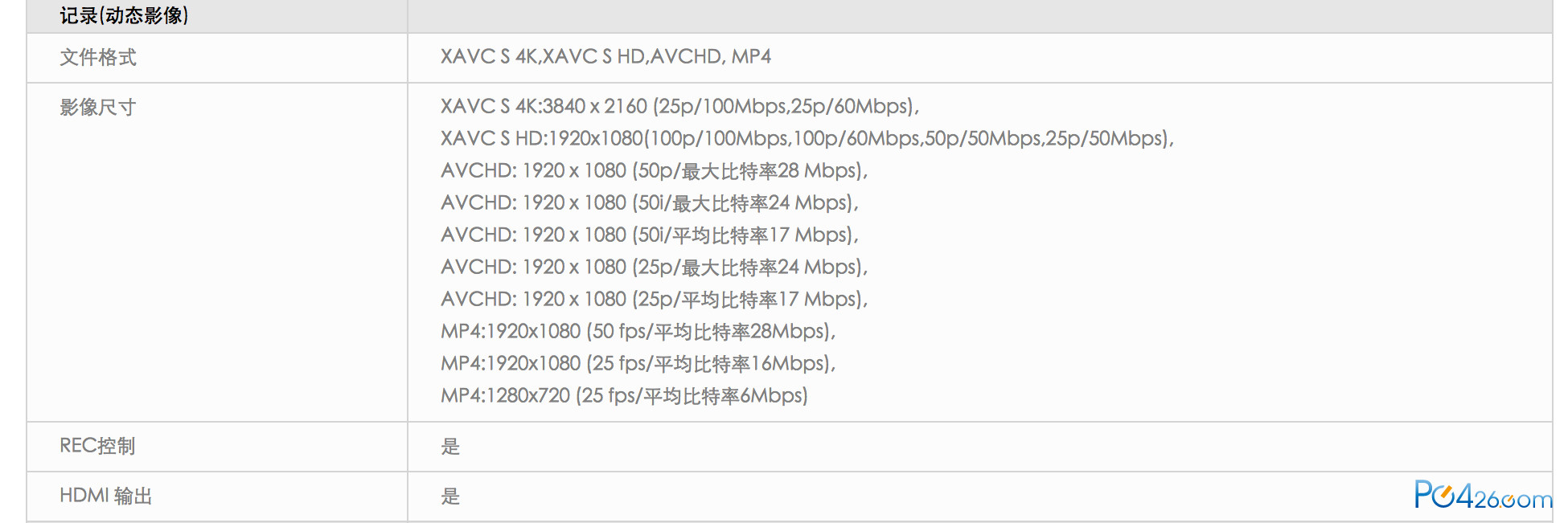1568x523 pixels.
Task: Select the REC控制 row label
Action: [97, 446]
